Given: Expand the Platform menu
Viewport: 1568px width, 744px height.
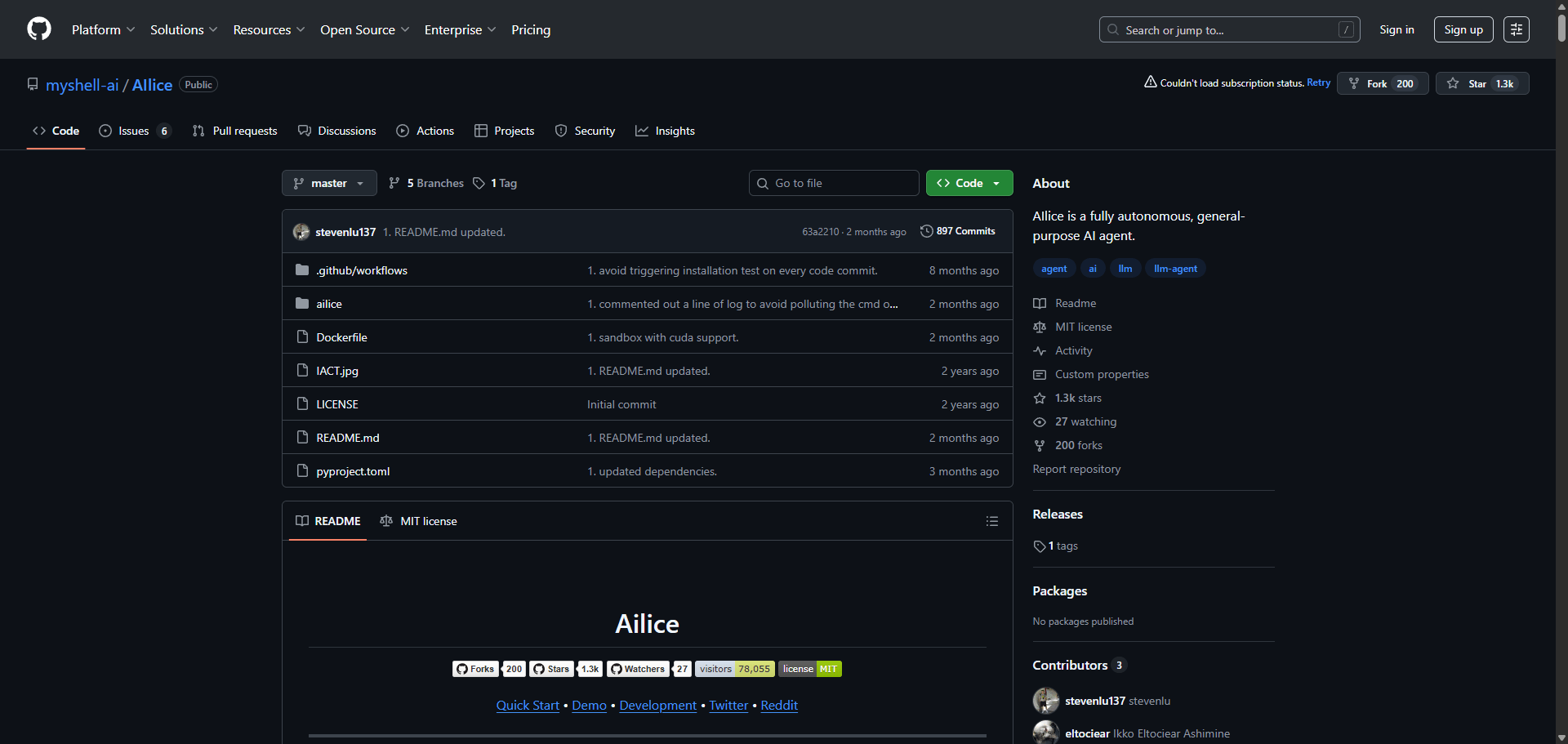Looking at the screenshot, I should point(103,29).
